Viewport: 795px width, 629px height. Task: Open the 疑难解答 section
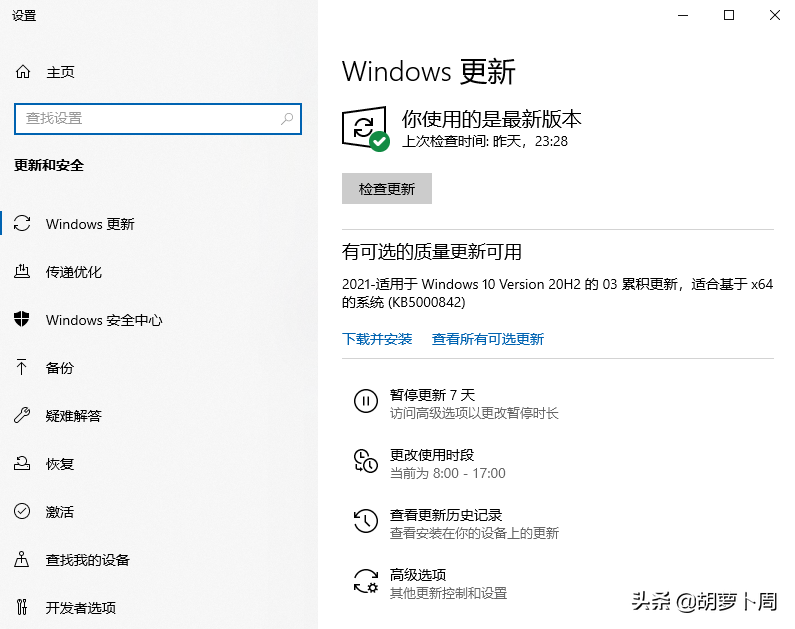74,416
